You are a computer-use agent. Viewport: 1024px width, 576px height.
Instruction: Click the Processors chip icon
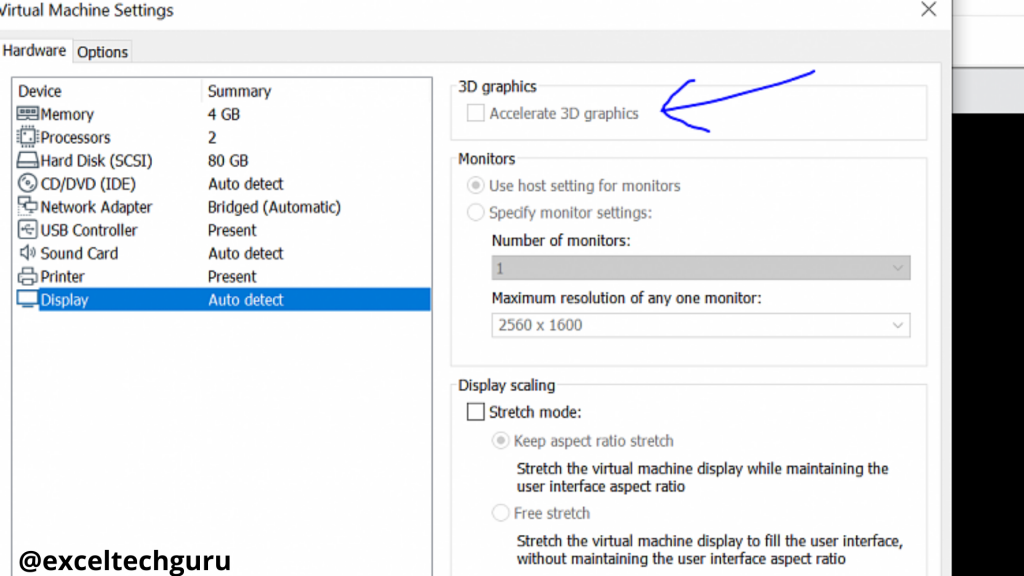tap(27, 137)
